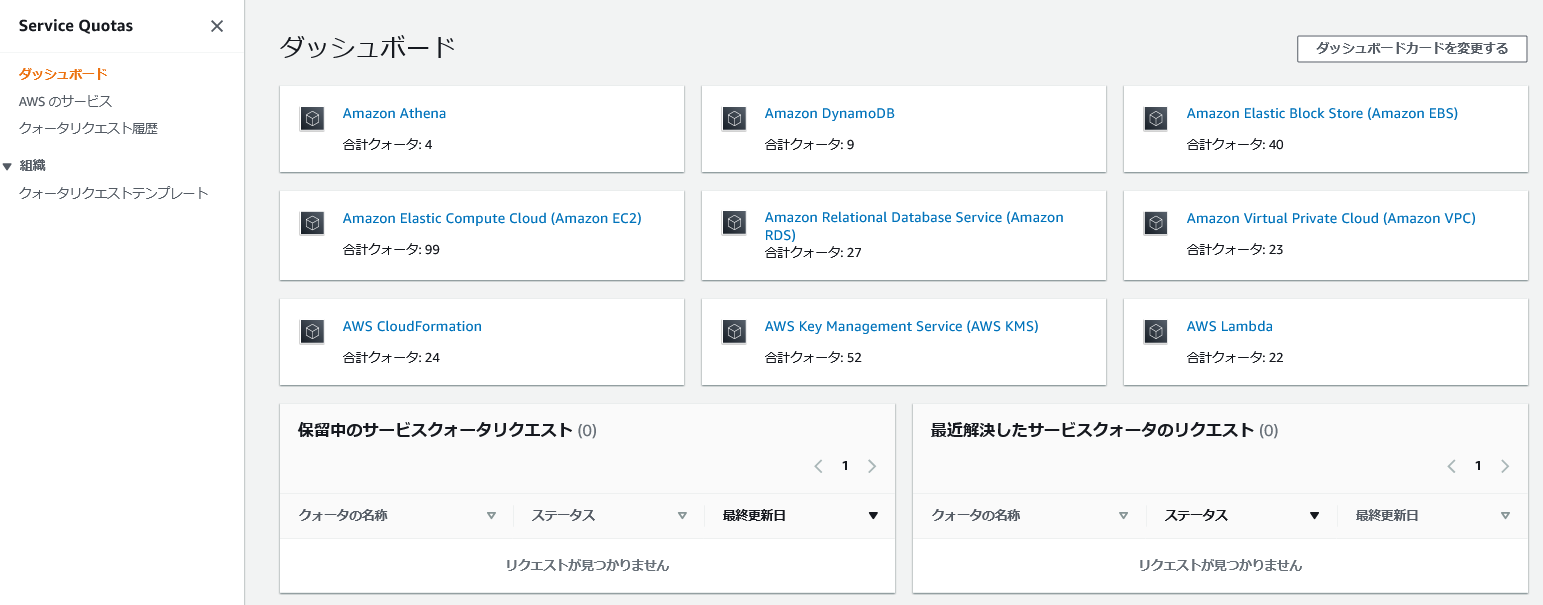Sort resolved requests by ステータス

(x=1315, y=516)
